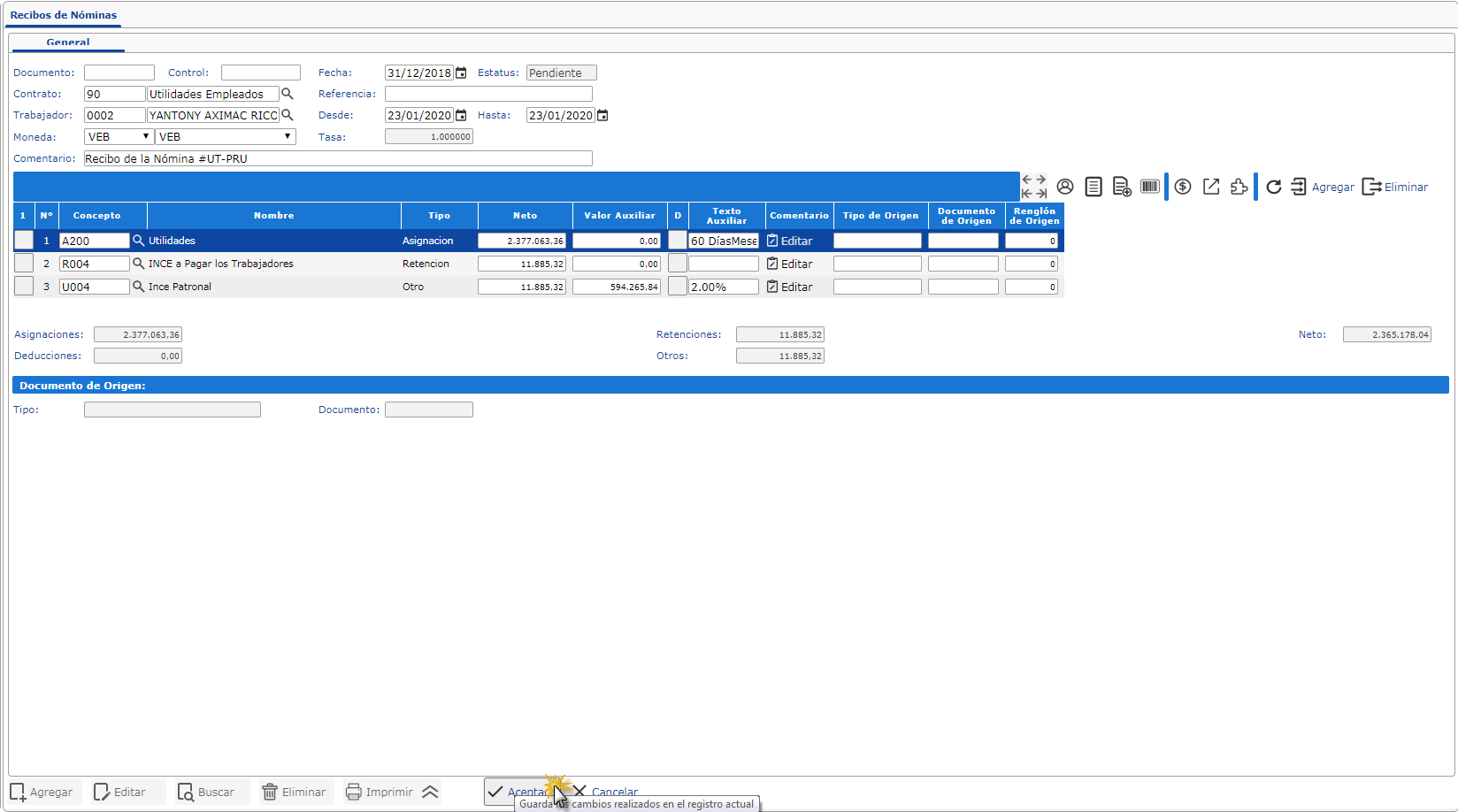The image size is (1458, 812).
Task: Click the external link export icon
Action: coord(1211,187)
